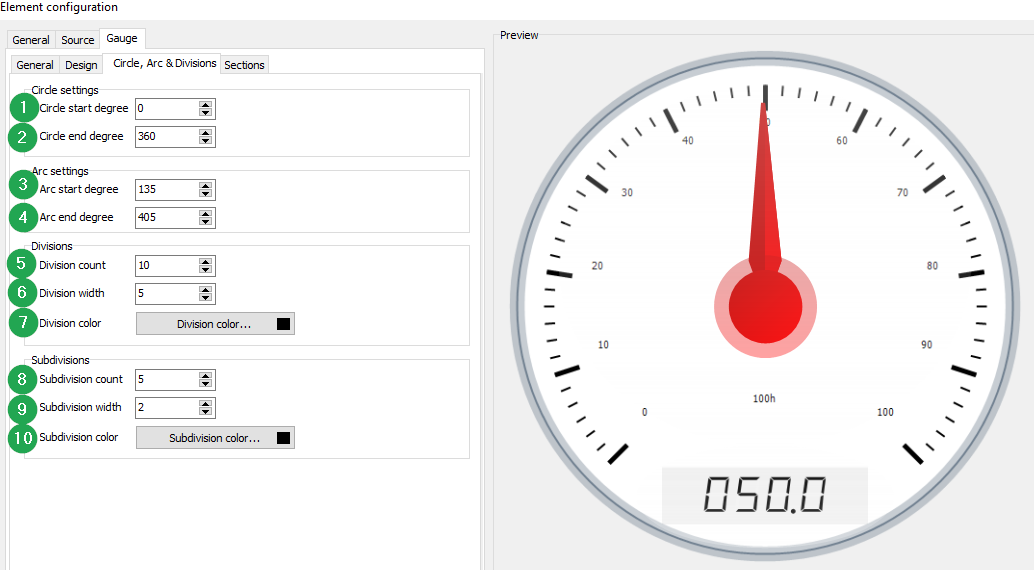Image resolution: width=1034 pixels, height=570 pixels.
Task: Decrease Arc end degree with down arrow
Action: (x=205, y=222)
